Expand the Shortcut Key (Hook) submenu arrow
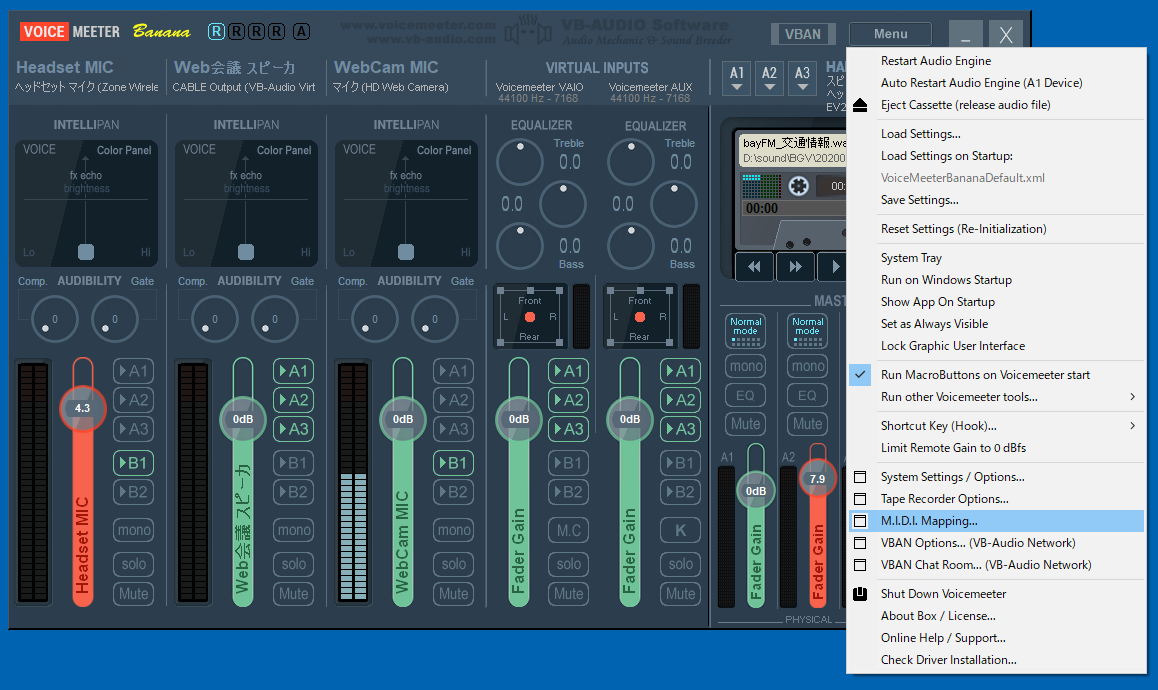The width and height of the screenshot is (1158, 690). point(1133,426)
